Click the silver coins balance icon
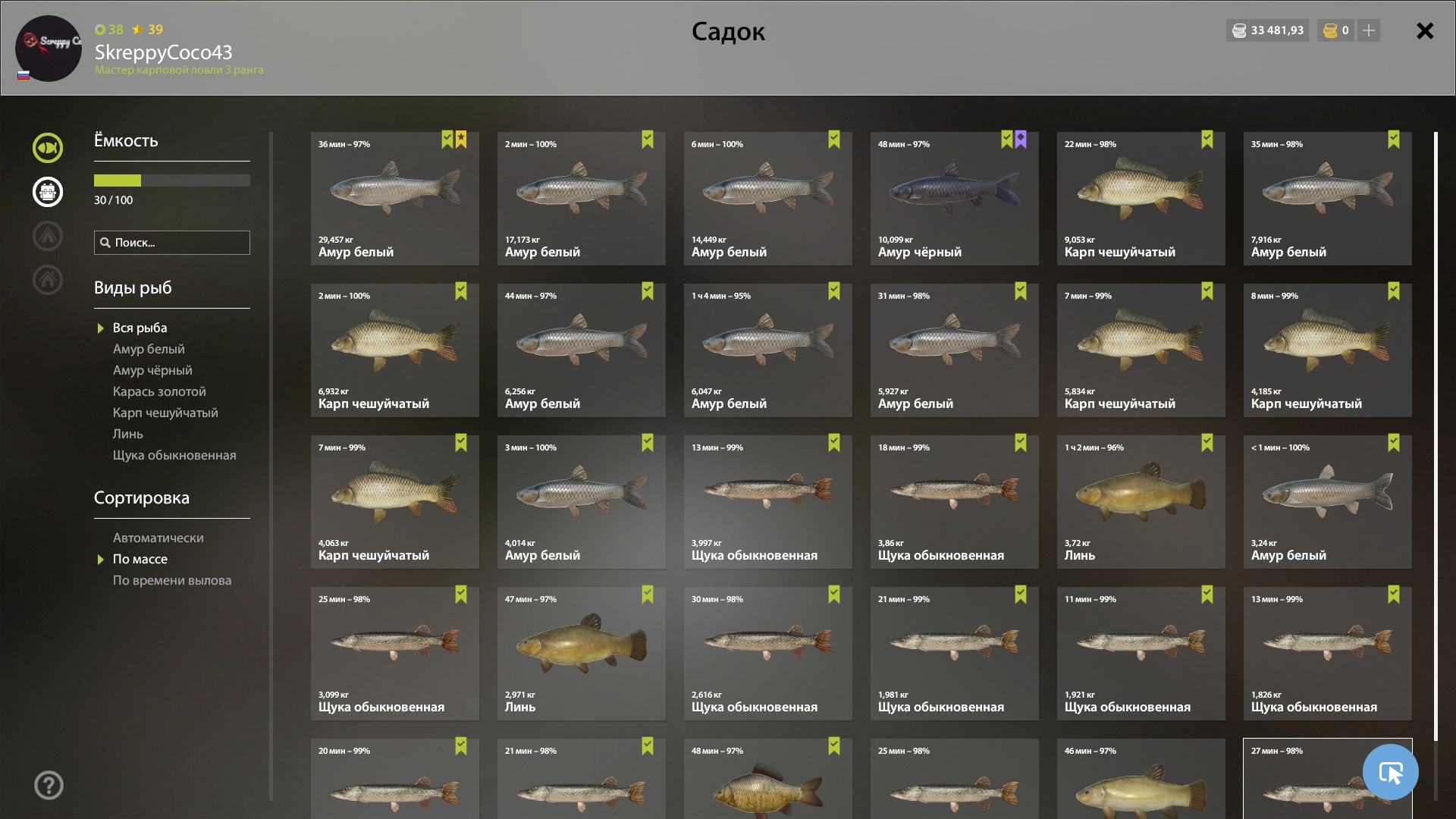Image resolution: width=1456 pixels, height=819 pixels. [x=1239, y=30]
